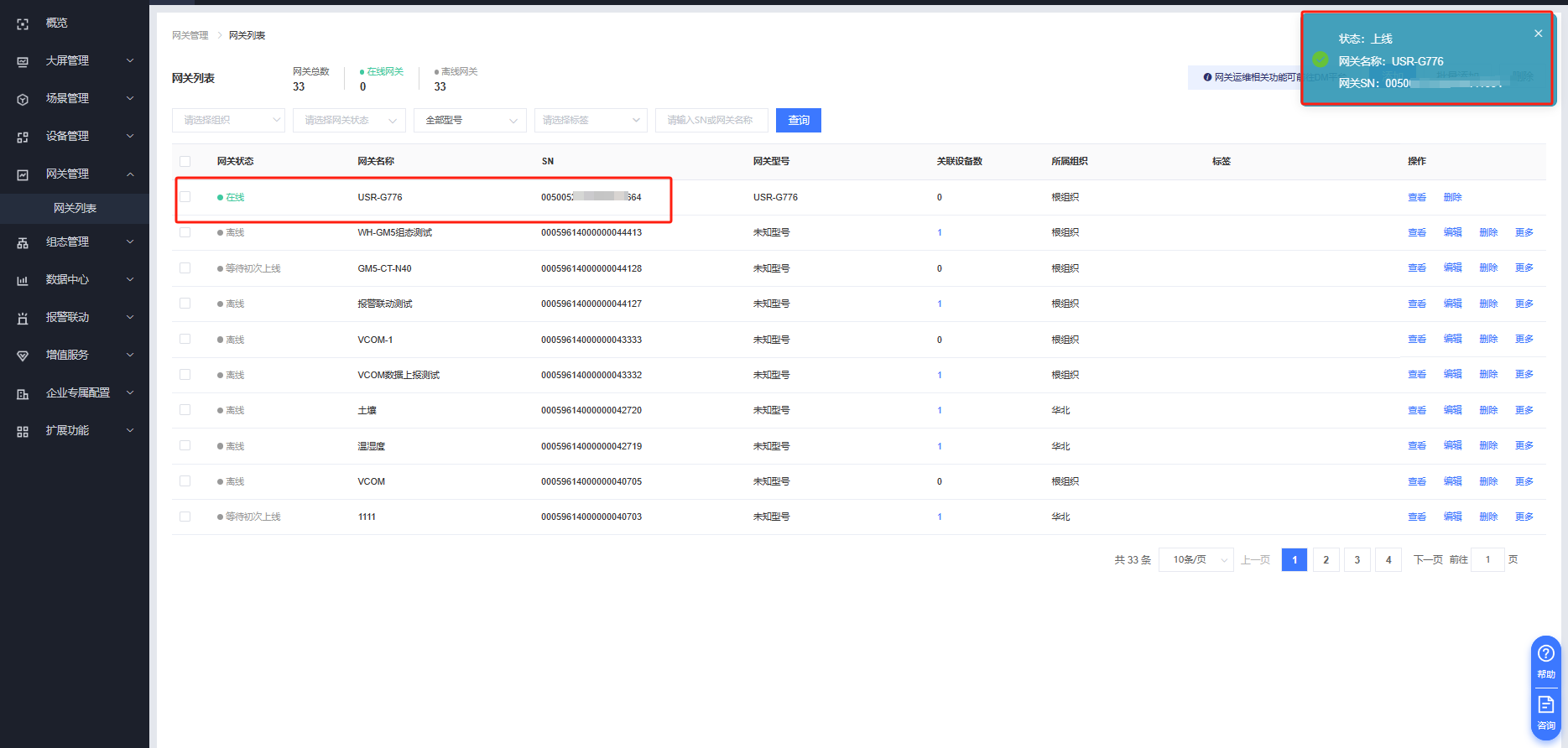Viewport: 1568px width, 748px height.
Task: Click the SN or gateway name search field
Action: [x=711, y=121]
